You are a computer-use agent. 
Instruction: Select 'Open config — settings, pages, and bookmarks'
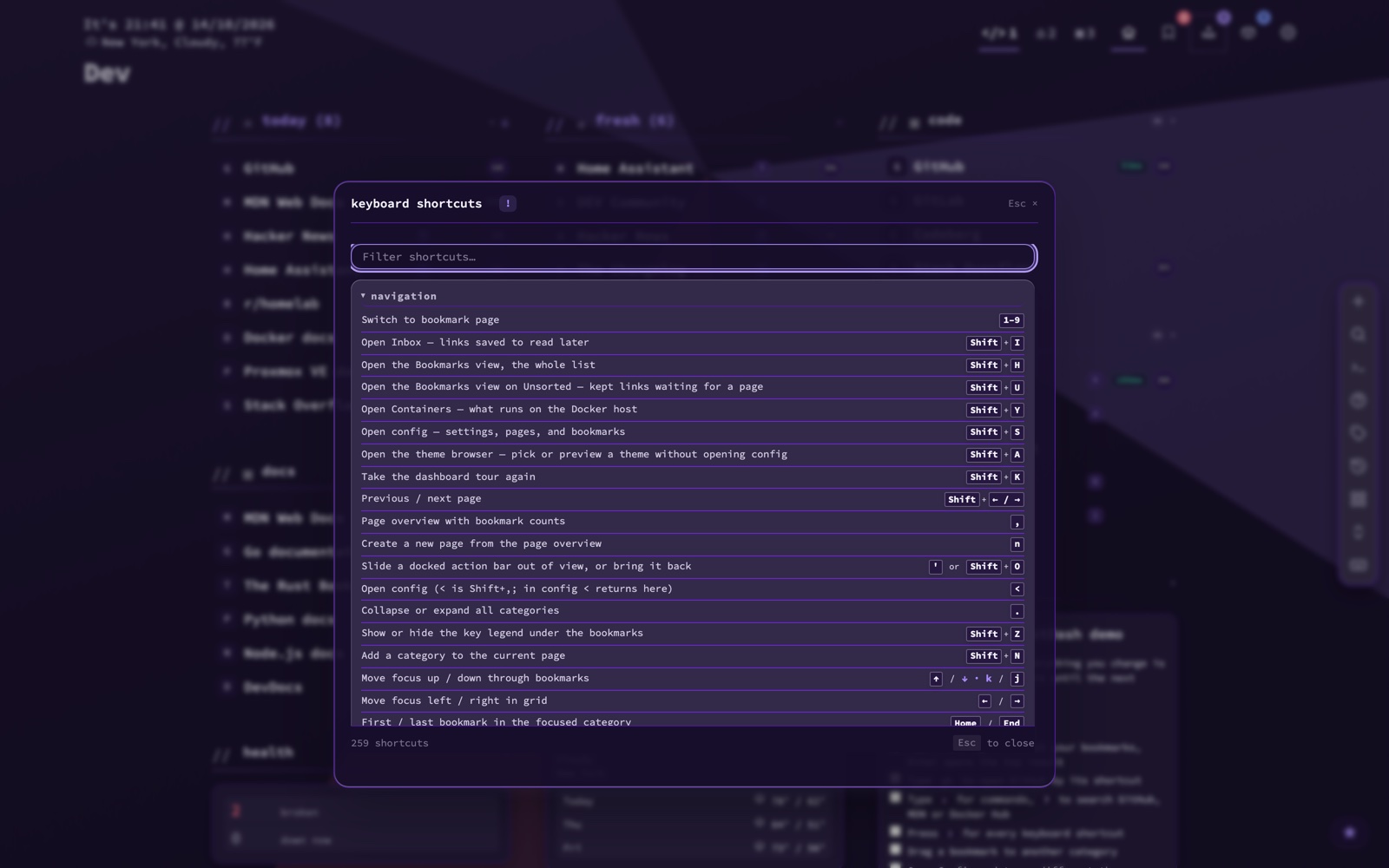pyautogui.click(x=693, y=432)
